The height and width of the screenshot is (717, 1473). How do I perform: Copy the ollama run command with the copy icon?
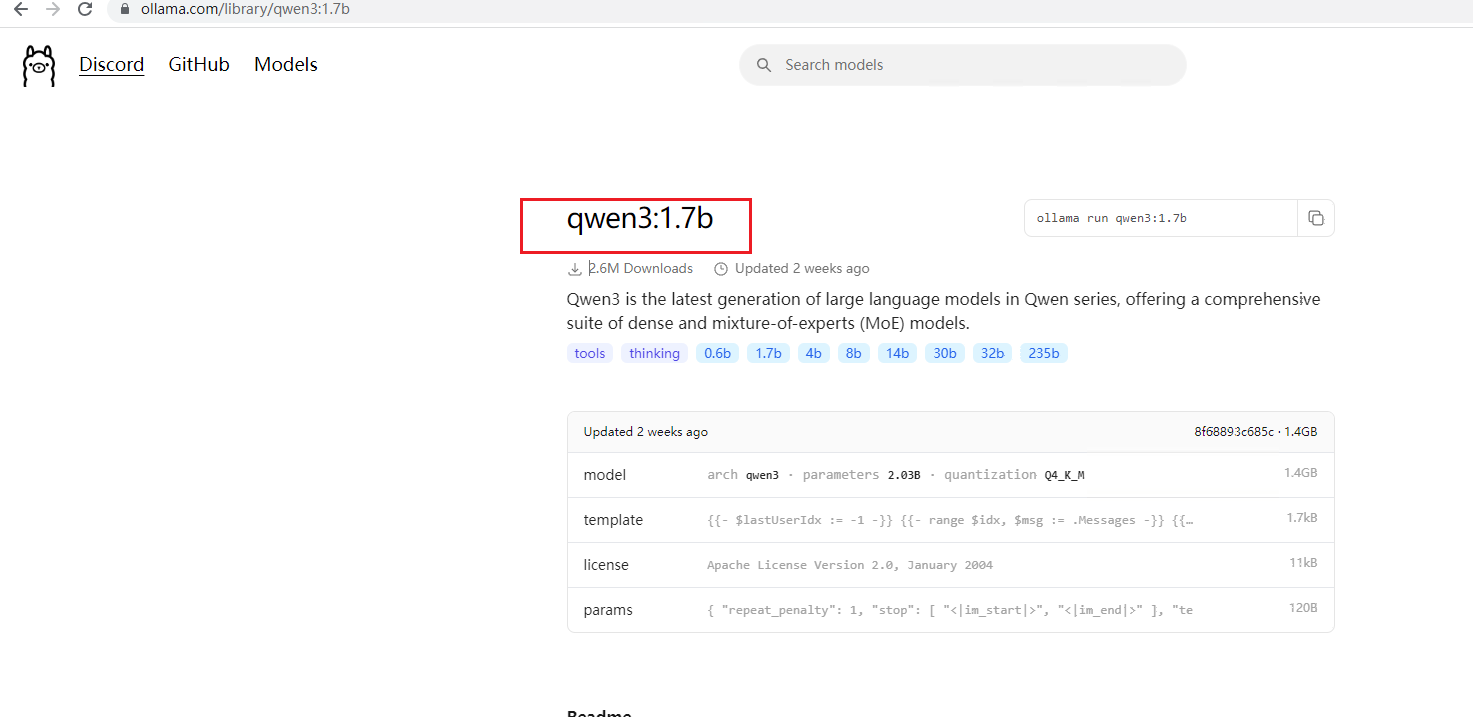click(1316, 218)
